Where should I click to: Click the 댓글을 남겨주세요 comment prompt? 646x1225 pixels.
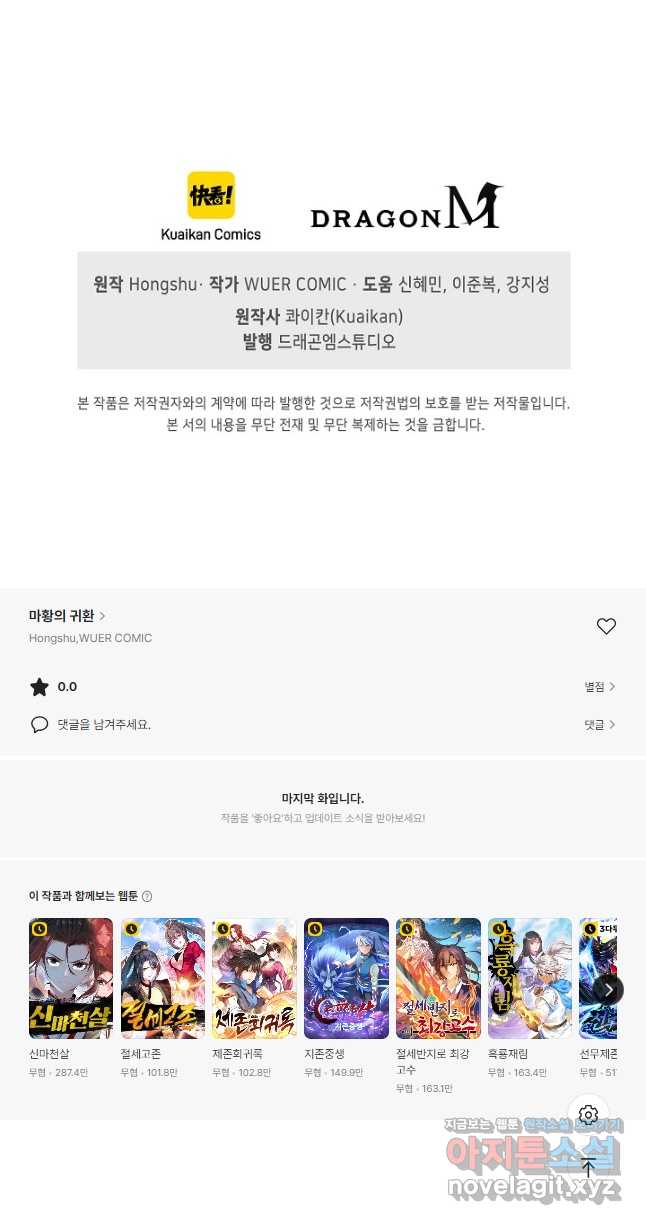tap(104, 724)
